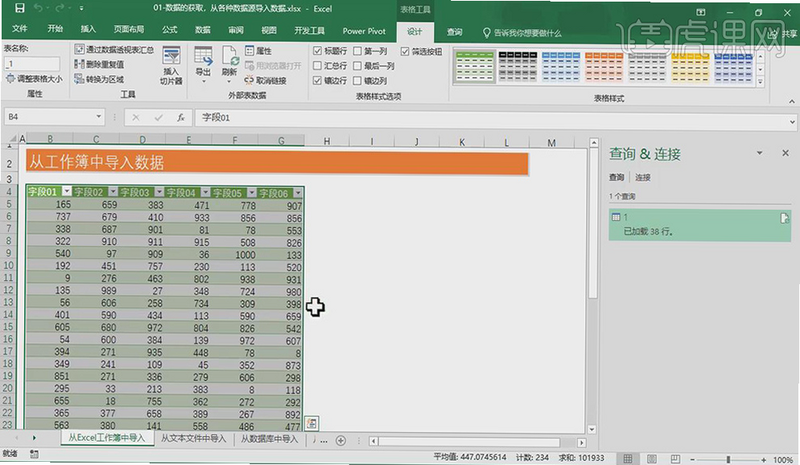This screenshot has height=465, width=800.
Task: Click the add new sheet plus icon
Action: point(341,440)
